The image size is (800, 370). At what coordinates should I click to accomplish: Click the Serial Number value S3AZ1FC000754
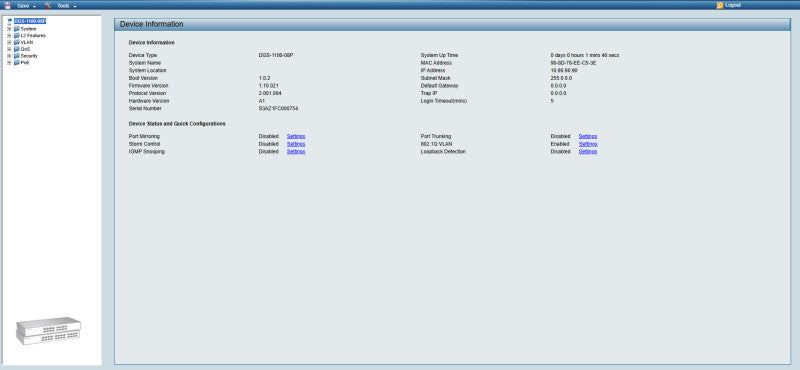click(x=278, y=109)
